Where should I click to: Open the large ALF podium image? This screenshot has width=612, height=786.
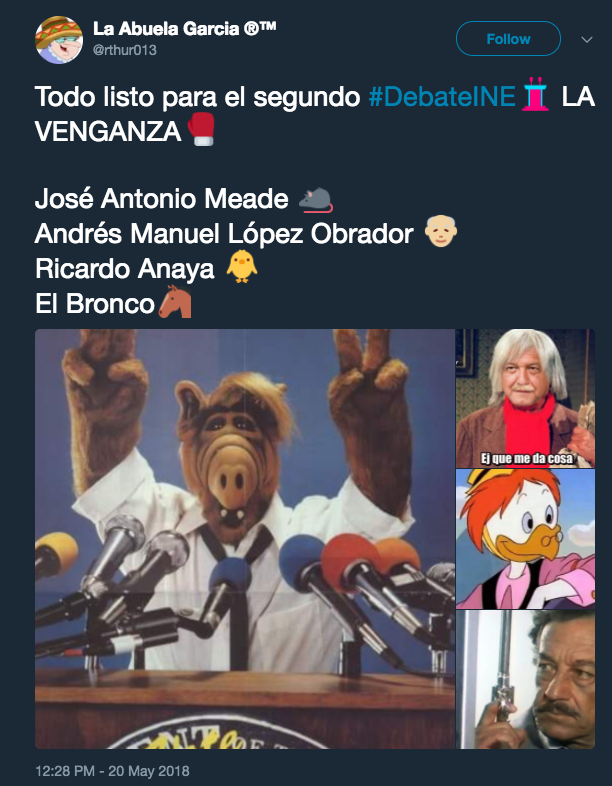[245, 539]
